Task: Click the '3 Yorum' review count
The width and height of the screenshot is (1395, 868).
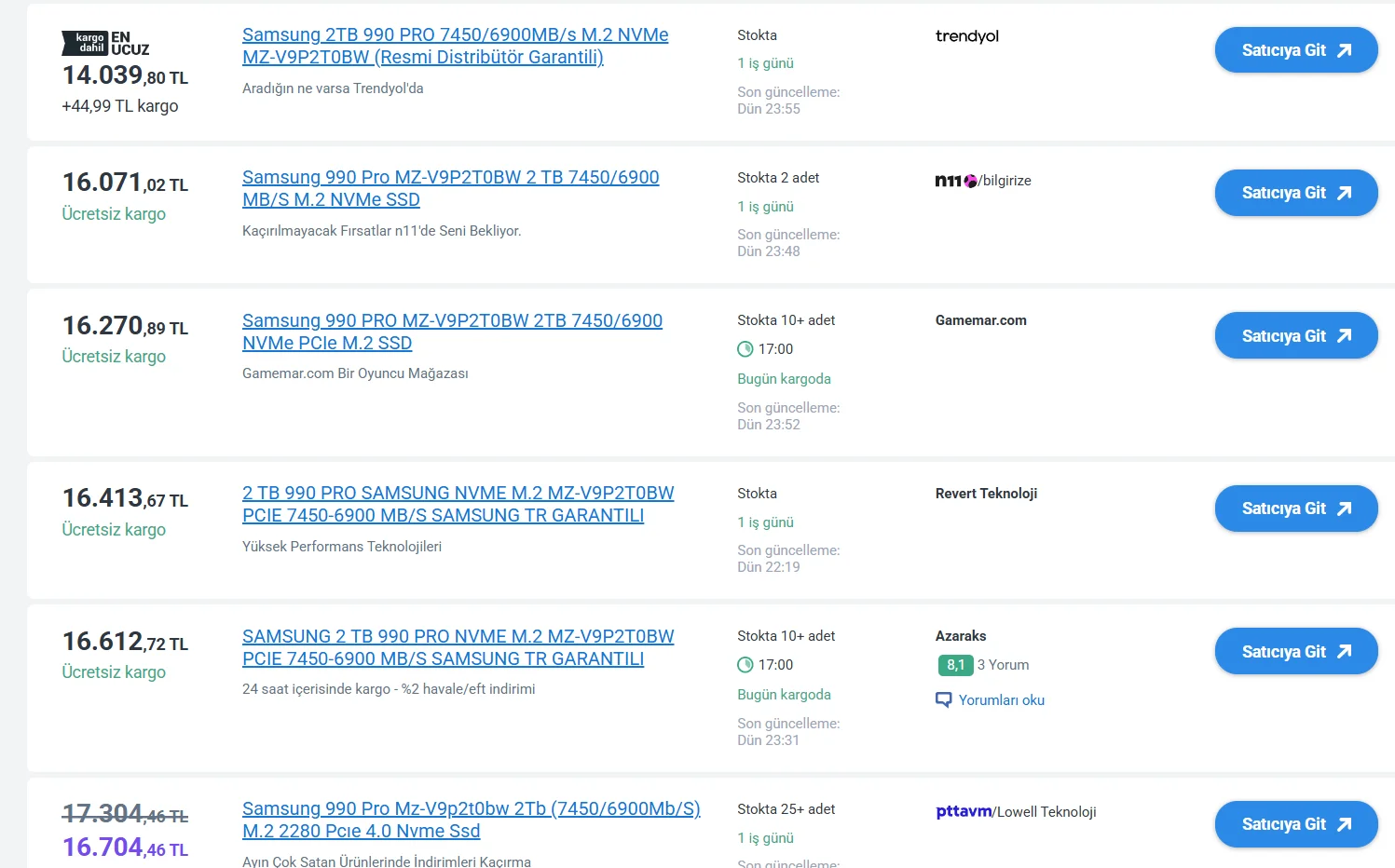Action: click(x=1004, y=665)
